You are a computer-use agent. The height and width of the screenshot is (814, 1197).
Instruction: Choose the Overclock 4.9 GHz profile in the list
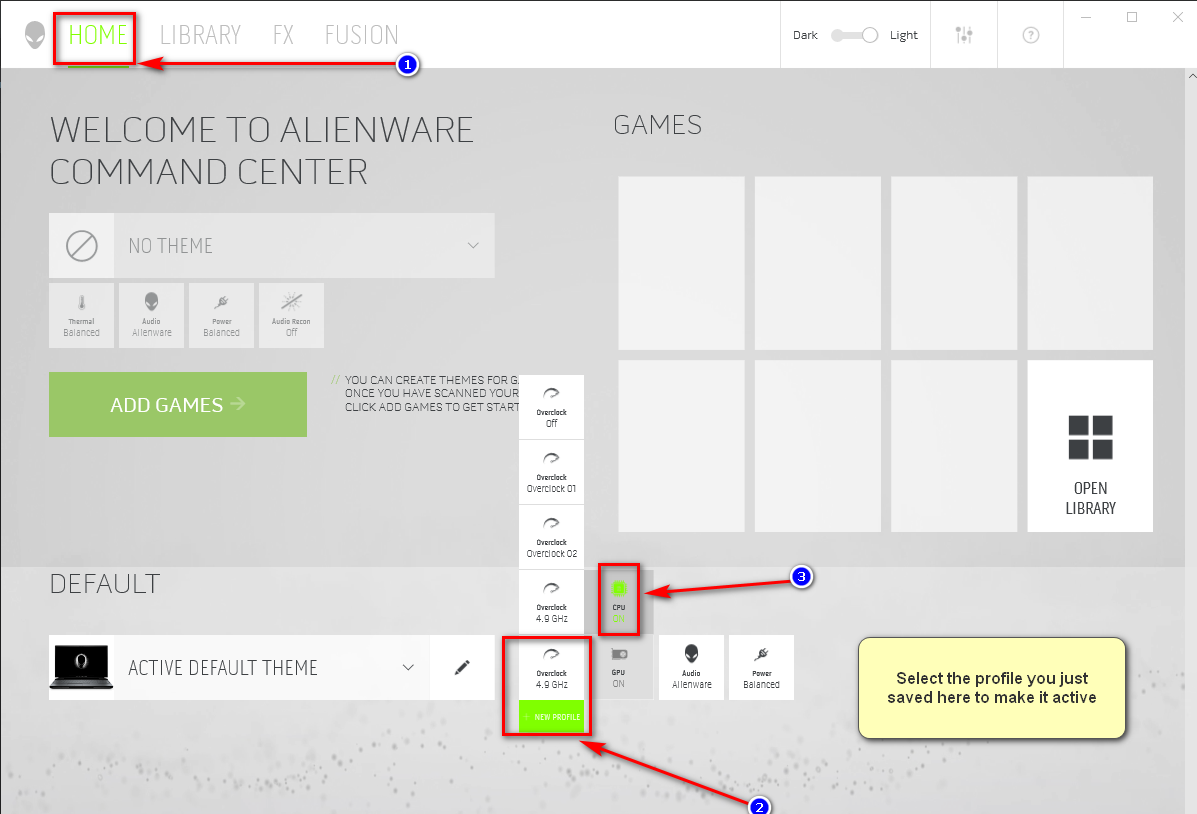[x=551, y=602]
